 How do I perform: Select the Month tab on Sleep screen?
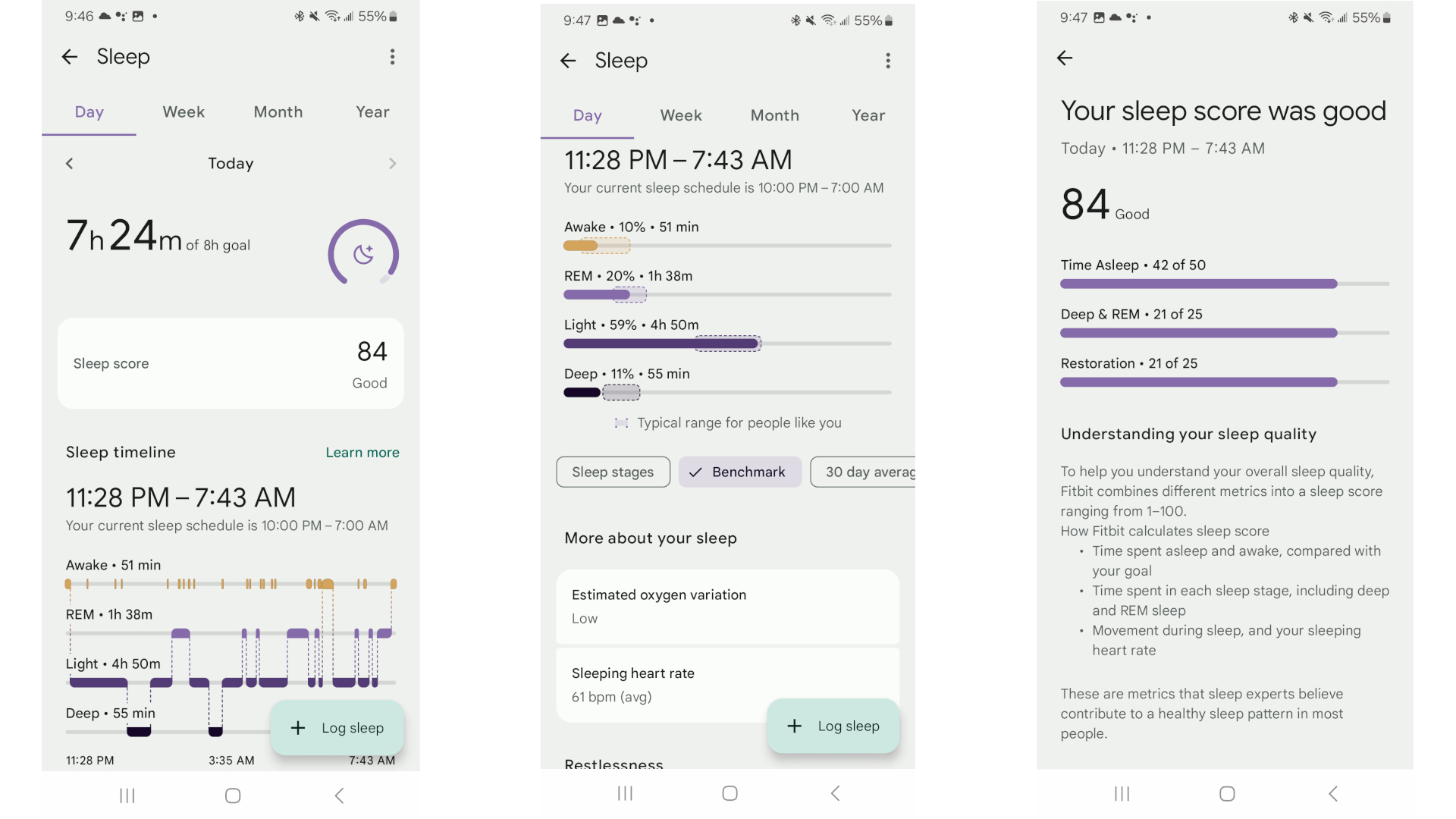click(x=277, y=111)
